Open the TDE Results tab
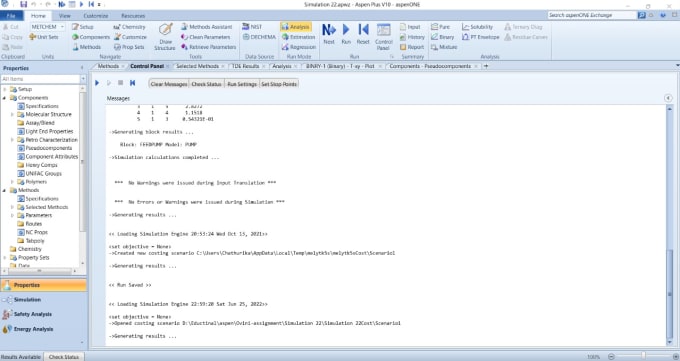Viewport: 680px width, 361px height. click(x=245, y=66)
